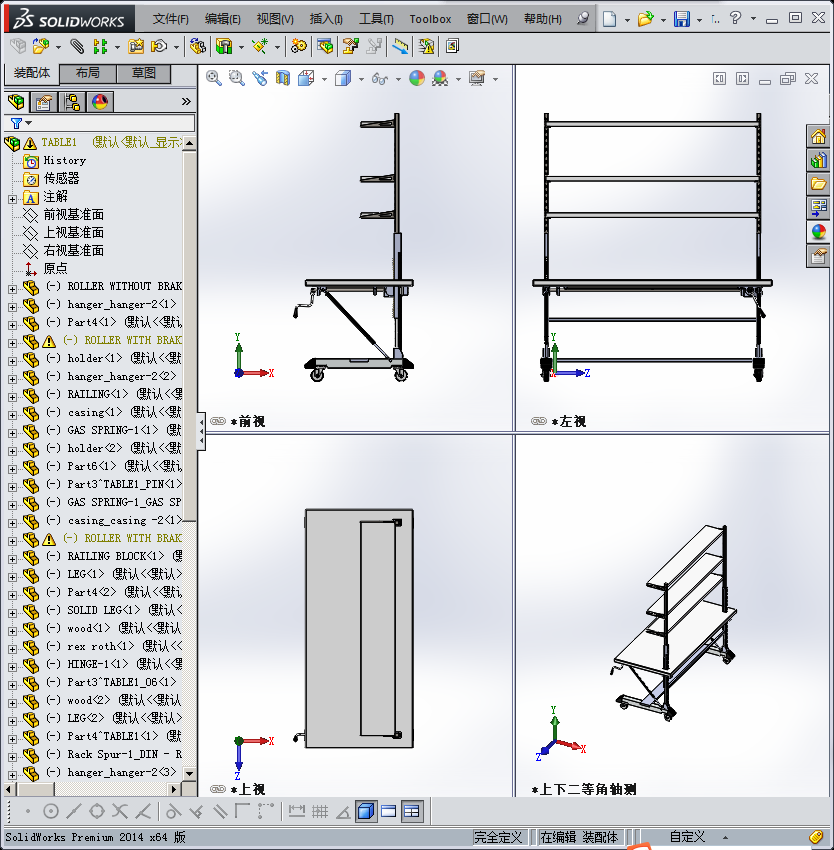Open the 编辑(E) menu

222,19
